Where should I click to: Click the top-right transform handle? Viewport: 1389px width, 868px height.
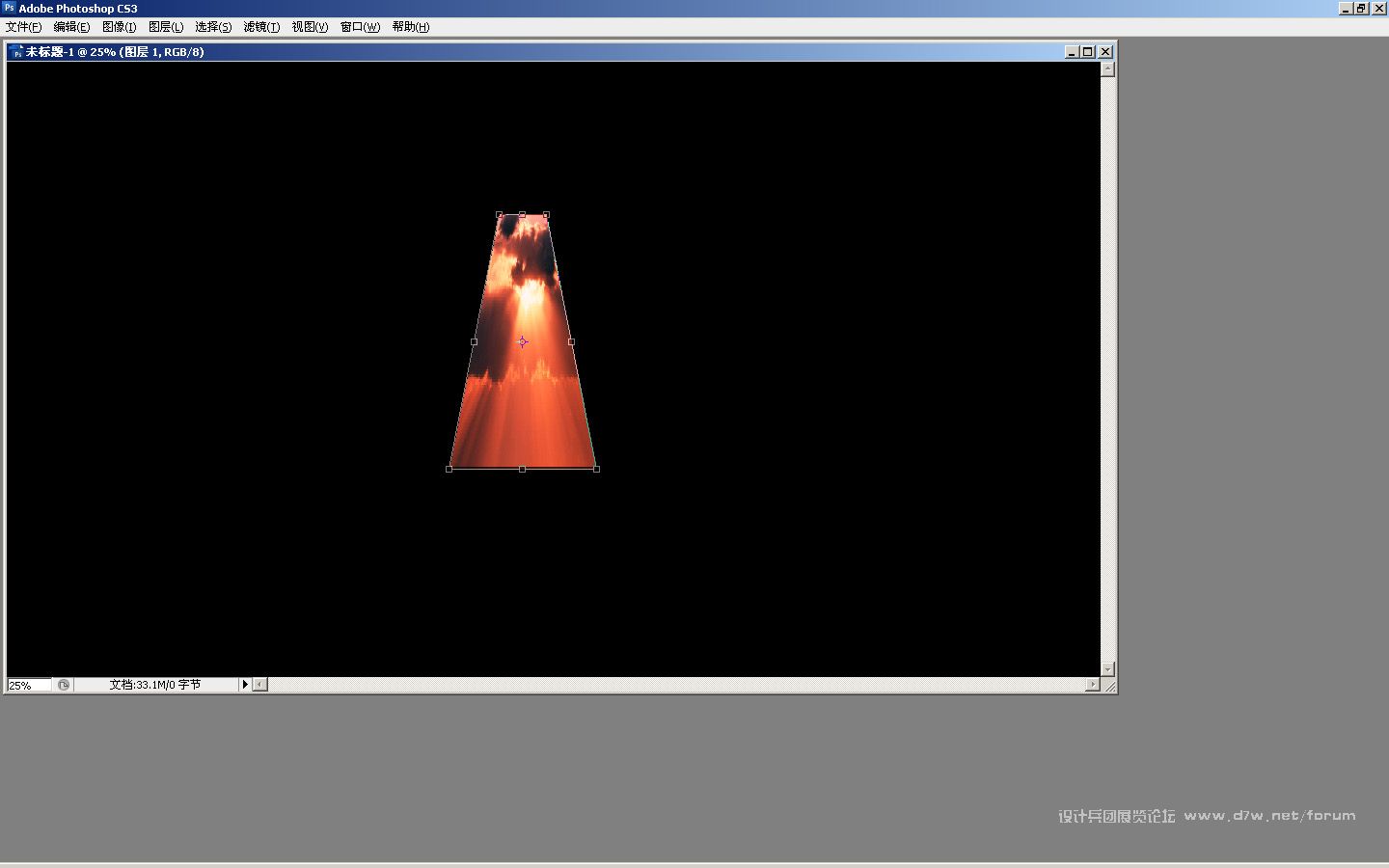pos(546,214)
